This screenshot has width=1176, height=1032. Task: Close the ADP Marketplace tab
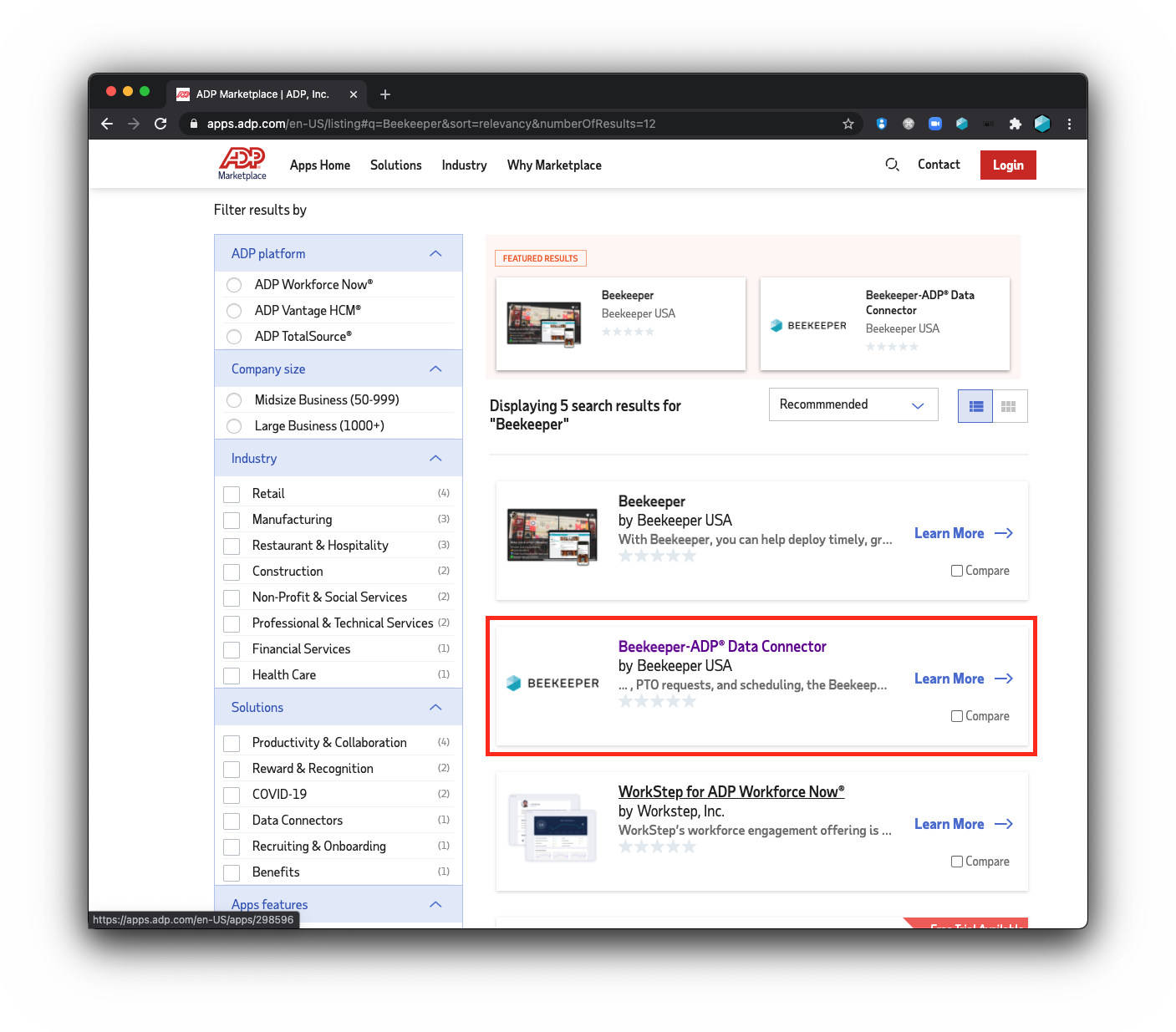[354, 94]
